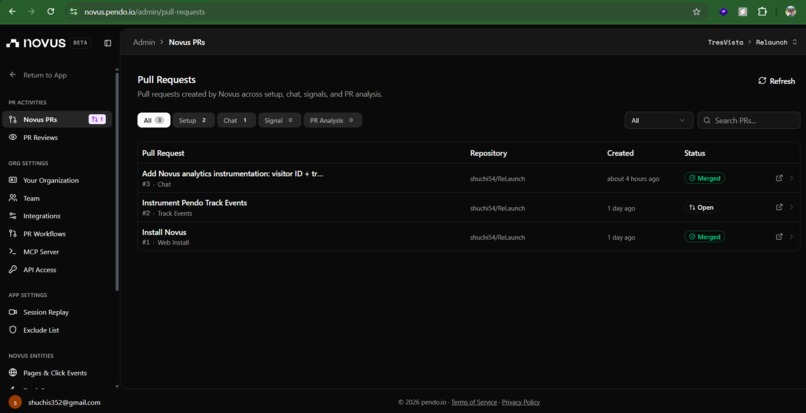806x413 pixels.
Task: Select the Setup filter tab
Action: pos(193,120)
